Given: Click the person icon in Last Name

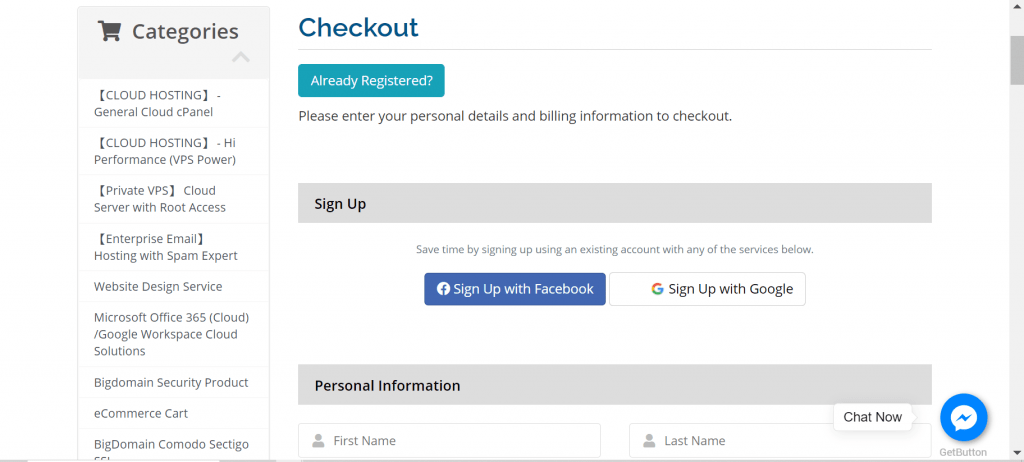Looking at the screenshot, I should point(649,440).
